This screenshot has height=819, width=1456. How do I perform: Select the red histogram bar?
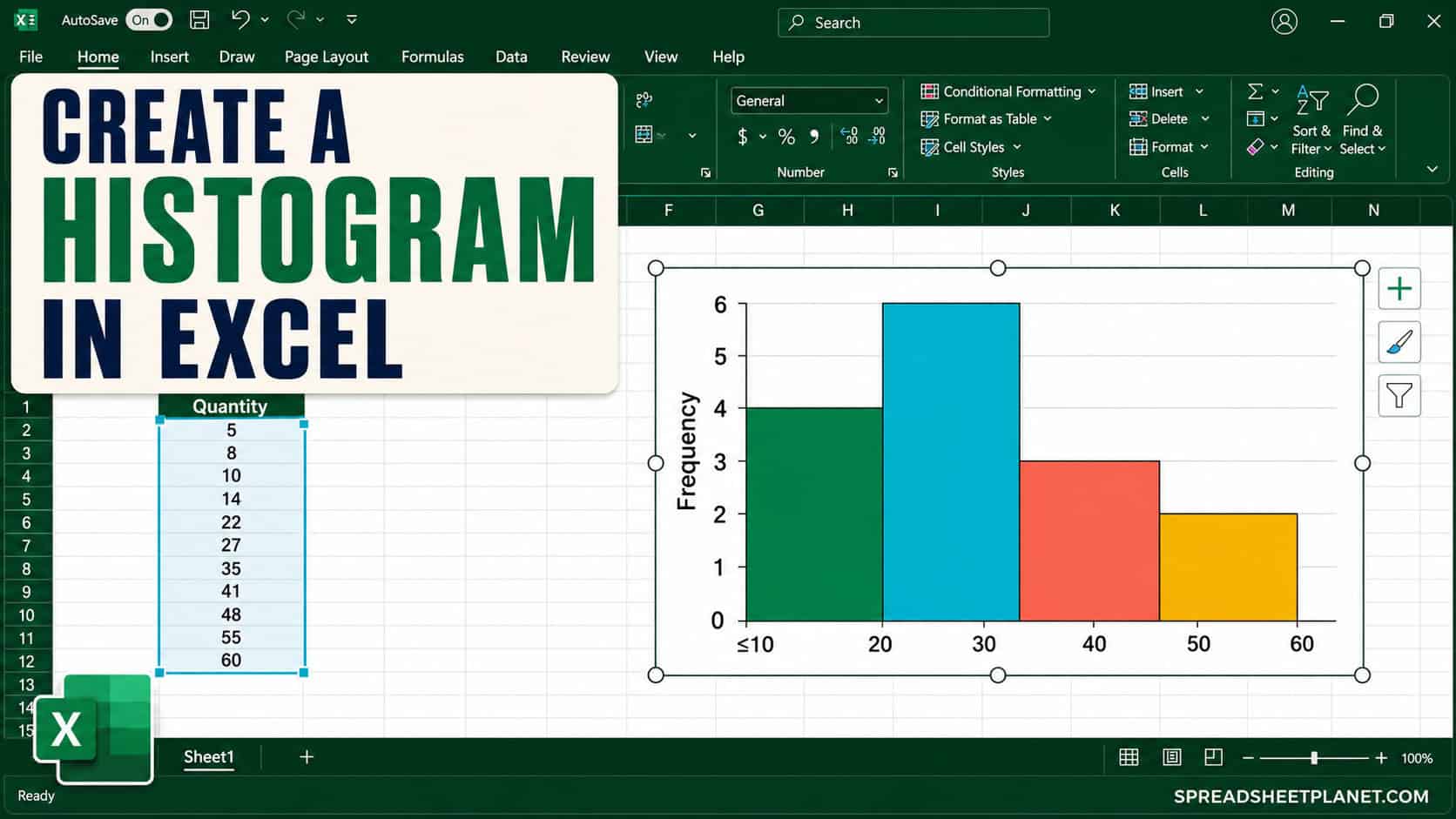coord(1089,540)
